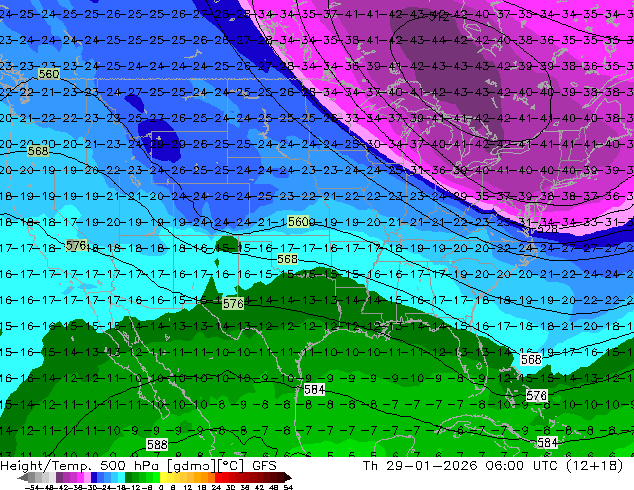The height and width of the screenshot is (490, 634).
Task: Click the gray left arrow of the legend
Action: pos(23,478)
